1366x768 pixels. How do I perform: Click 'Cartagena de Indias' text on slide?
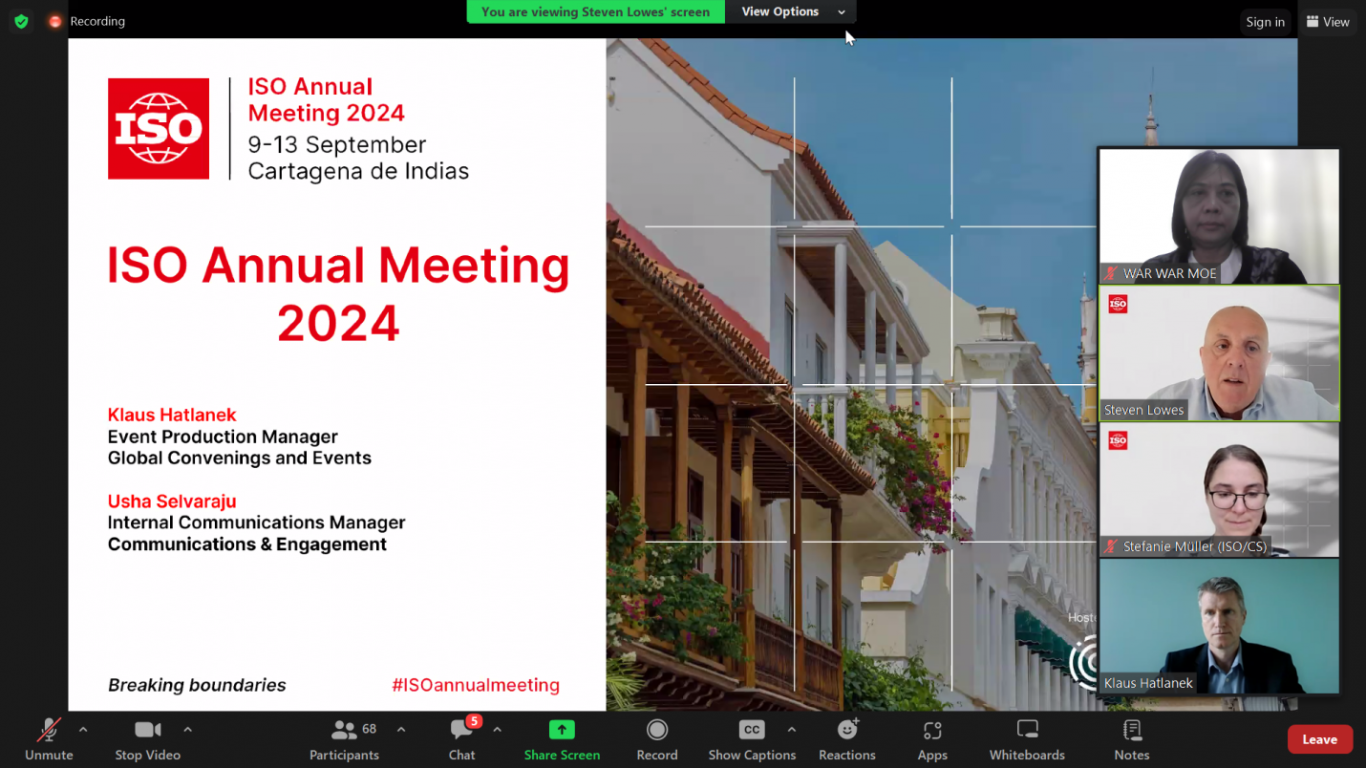coord(358,171)
